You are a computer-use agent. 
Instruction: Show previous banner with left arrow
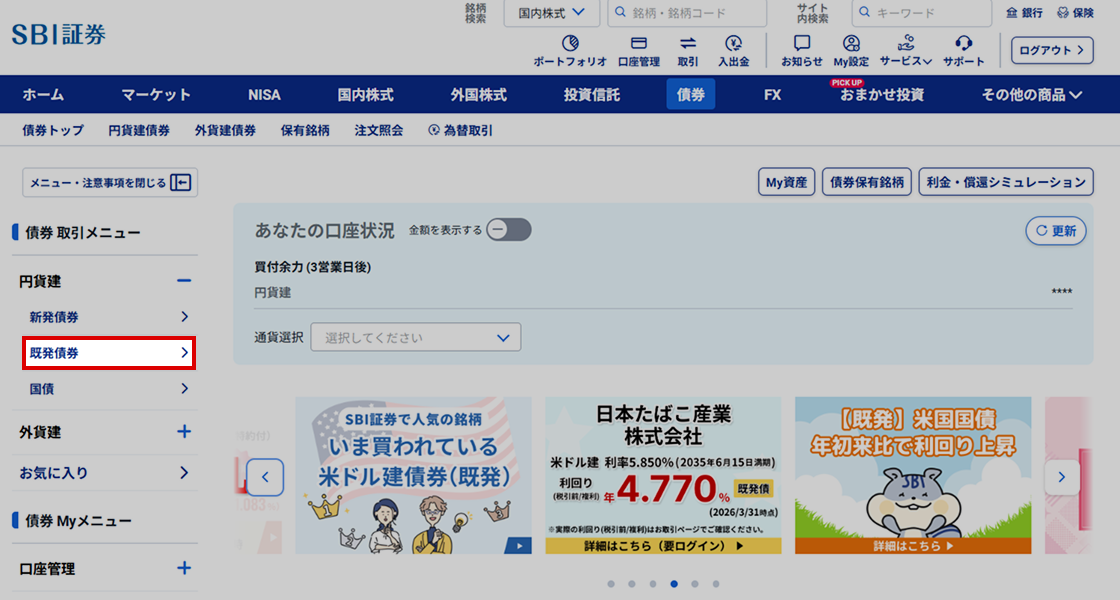[265, 477]
